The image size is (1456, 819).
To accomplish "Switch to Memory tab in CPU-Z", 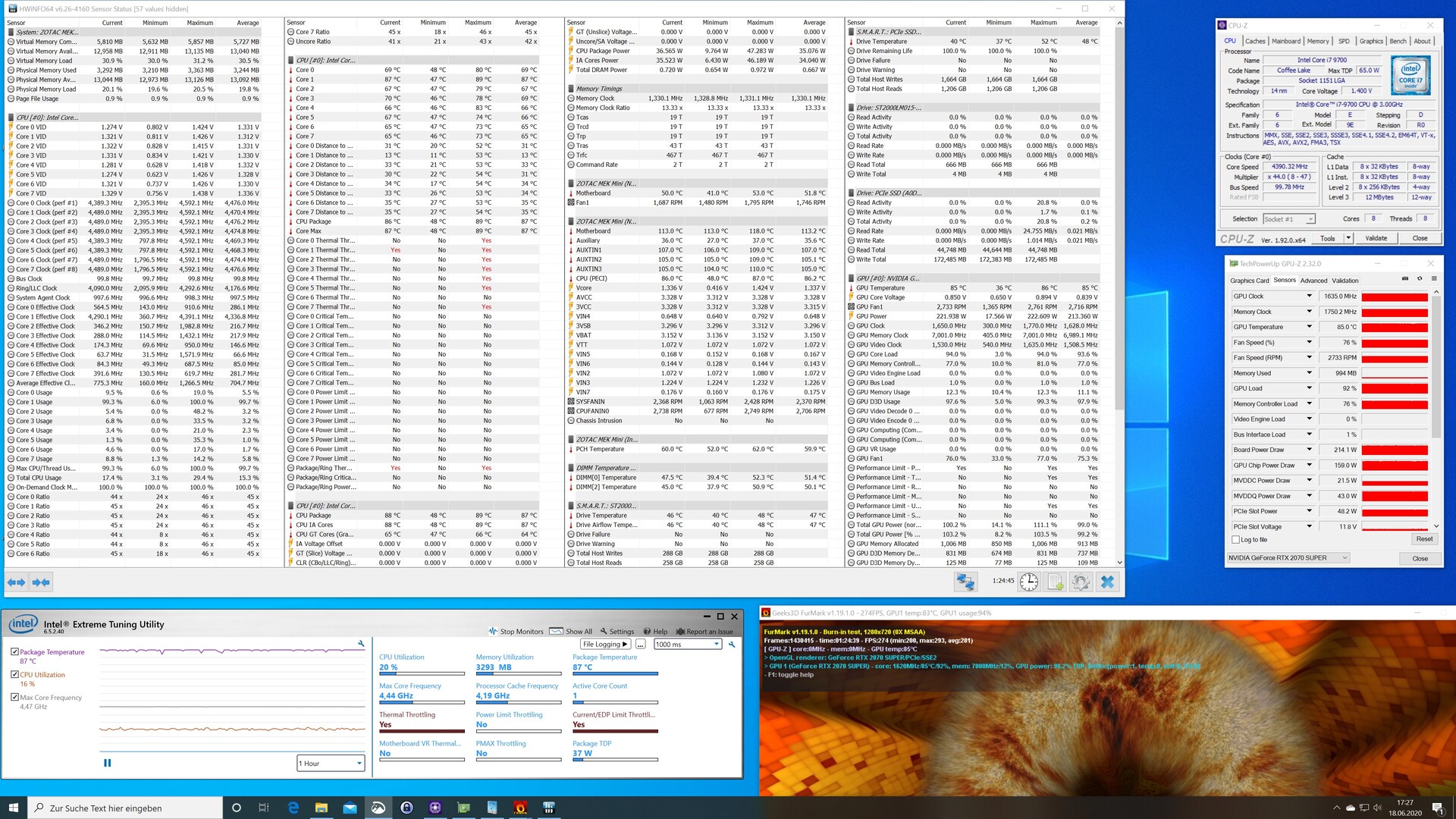I will [1318, 41].
